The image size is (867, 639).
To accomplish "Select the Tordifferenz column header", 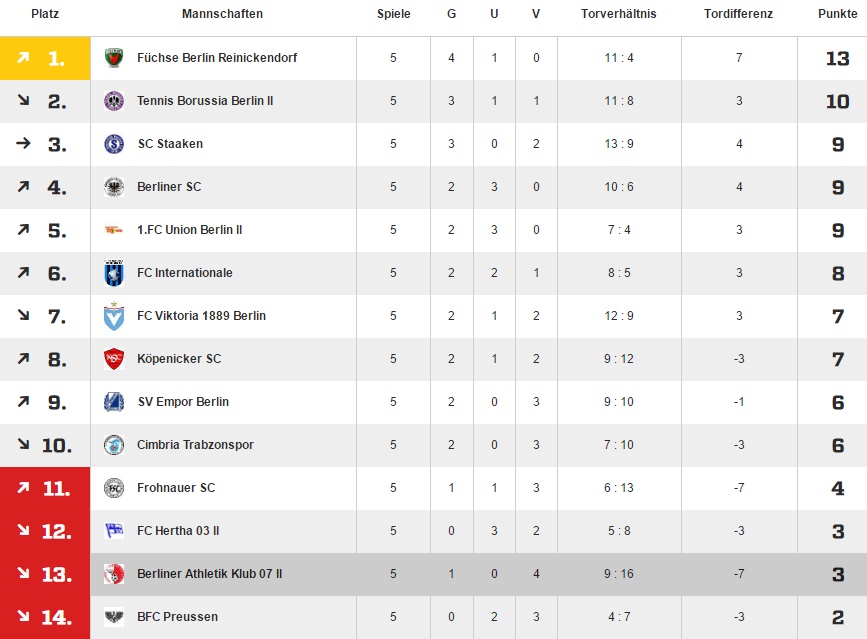I will tap(738, 14).
